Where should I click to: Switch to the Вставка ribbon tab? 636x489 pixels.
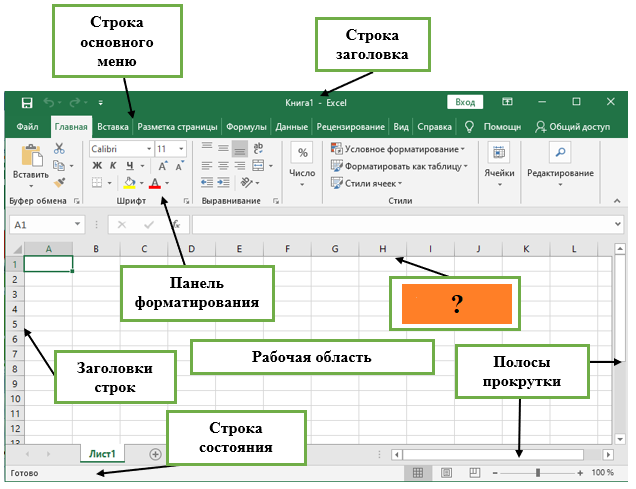113,127
